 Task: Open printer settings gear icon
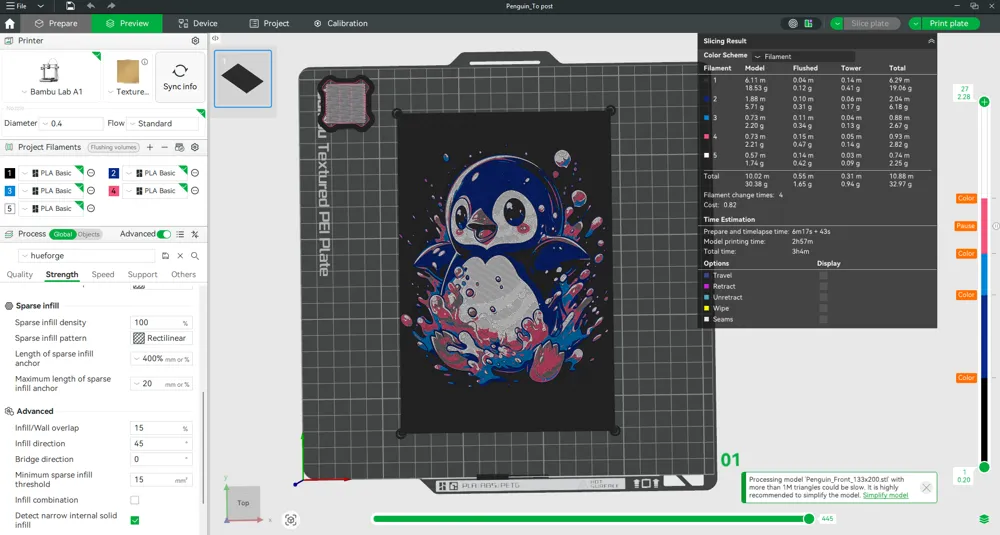195,41
